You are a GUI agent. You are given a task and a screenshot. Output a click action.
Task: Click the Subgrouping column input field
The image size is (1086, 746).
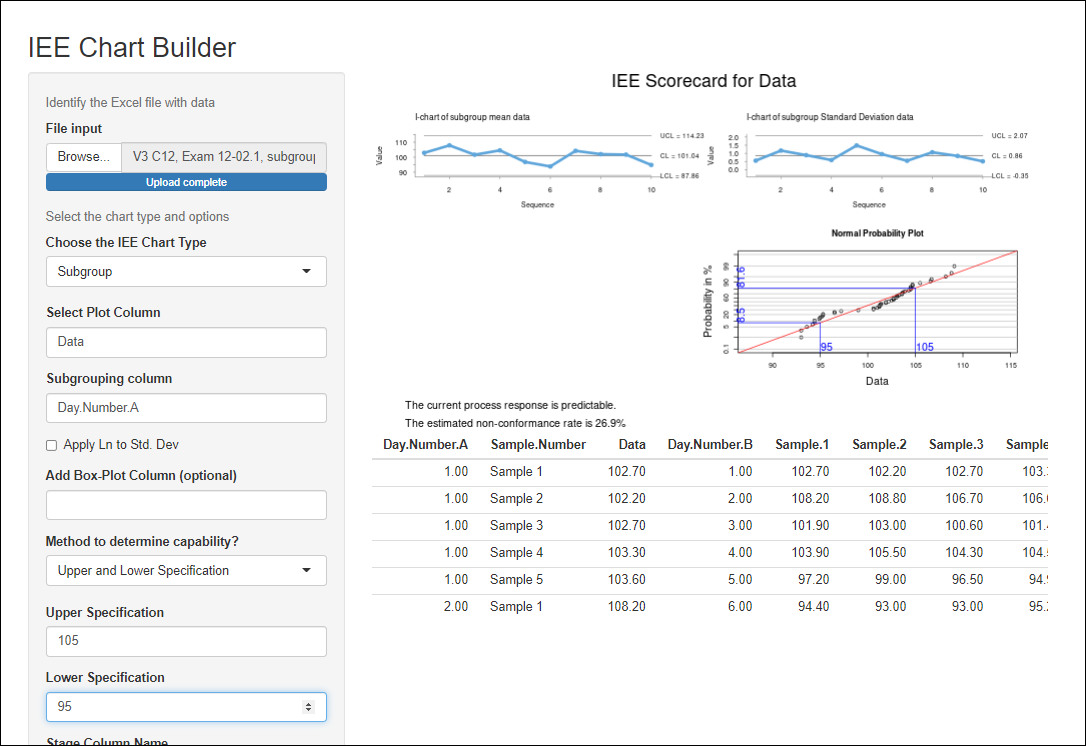click(x=186, y=408)
